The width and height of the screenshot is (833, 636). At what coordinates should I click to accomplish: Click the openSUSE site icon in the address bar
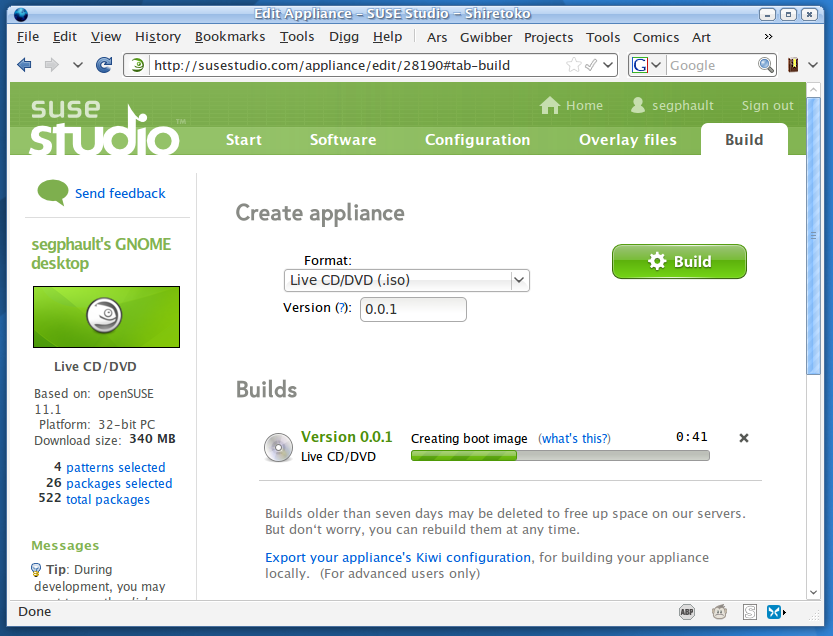(137, 65)
